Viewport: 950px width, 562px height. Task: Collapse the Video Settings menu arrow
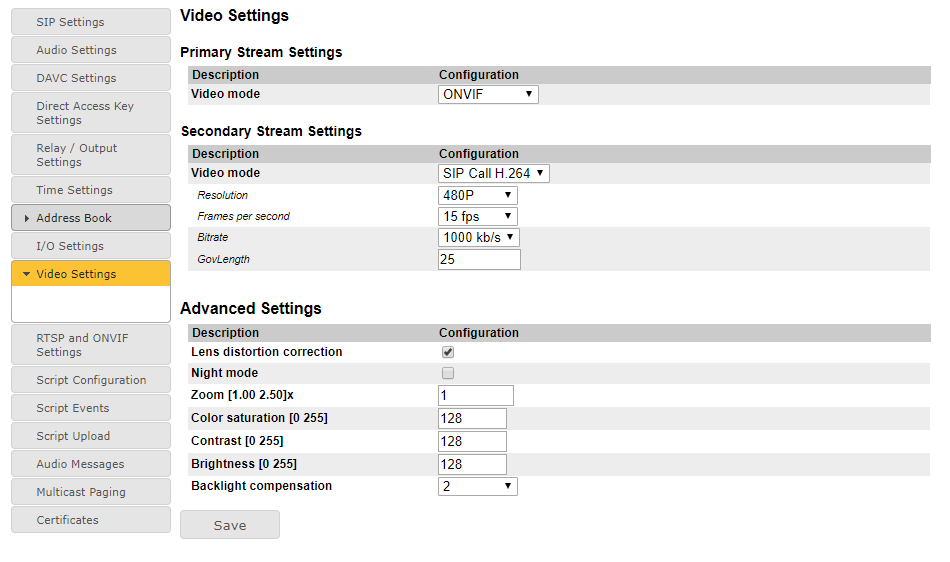[x=26, y=274]
